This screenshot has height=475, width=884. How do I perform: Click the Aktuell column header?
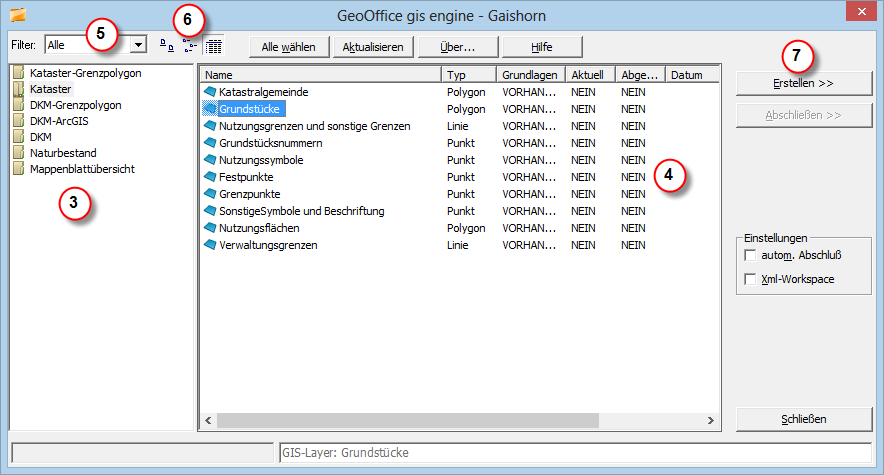(590, 74)
